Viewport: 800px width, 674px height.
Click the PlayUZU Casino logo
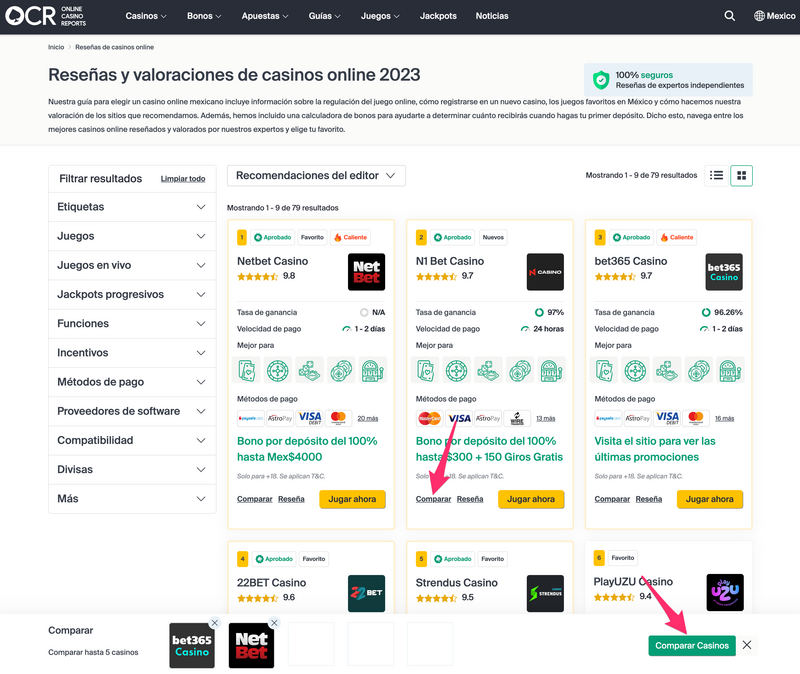tap(725, 592)
